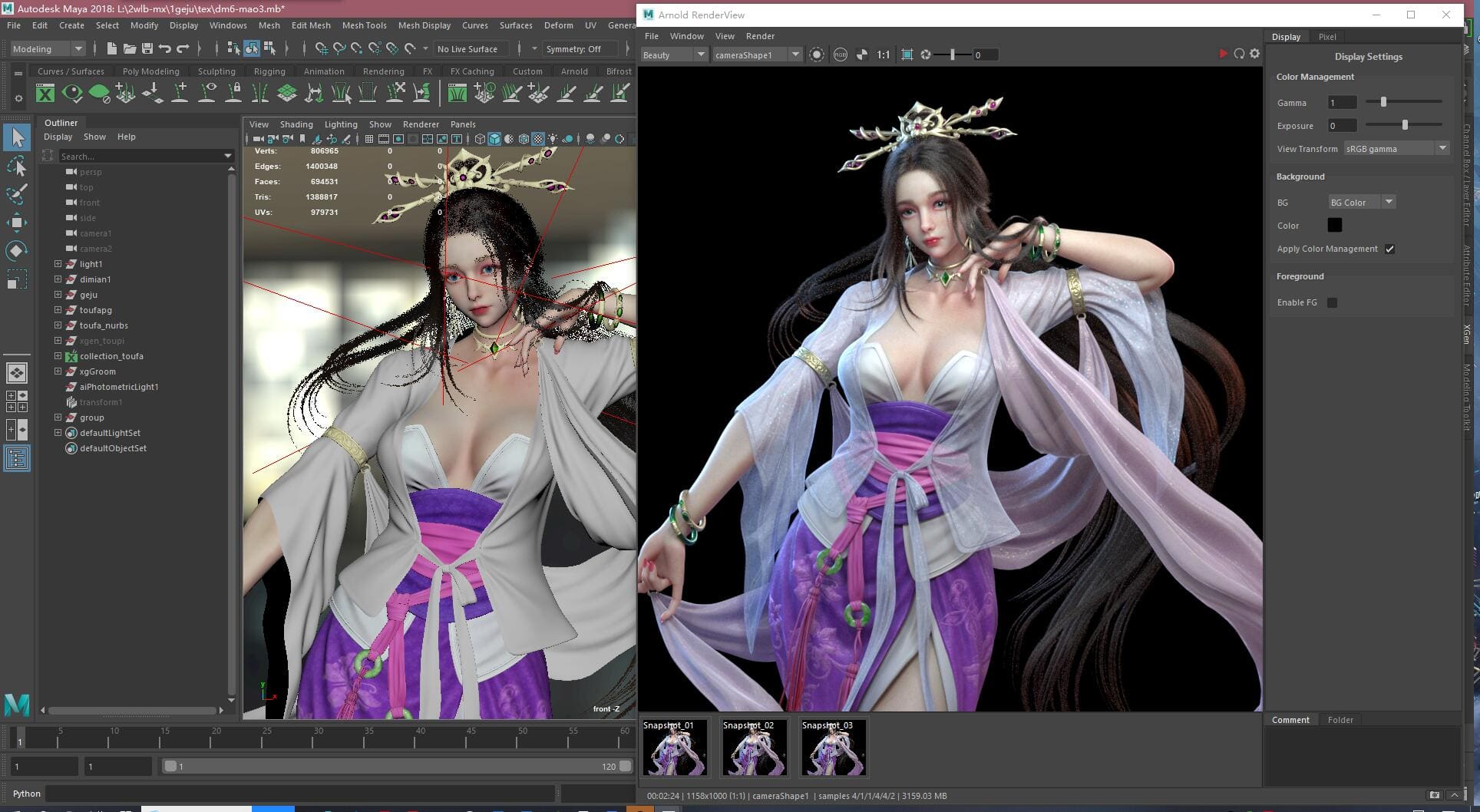Enable textured display in viewport toolbar
The height and width of the screenshot is (812, 1480).
pyautogui.click(x=538, y=139)
